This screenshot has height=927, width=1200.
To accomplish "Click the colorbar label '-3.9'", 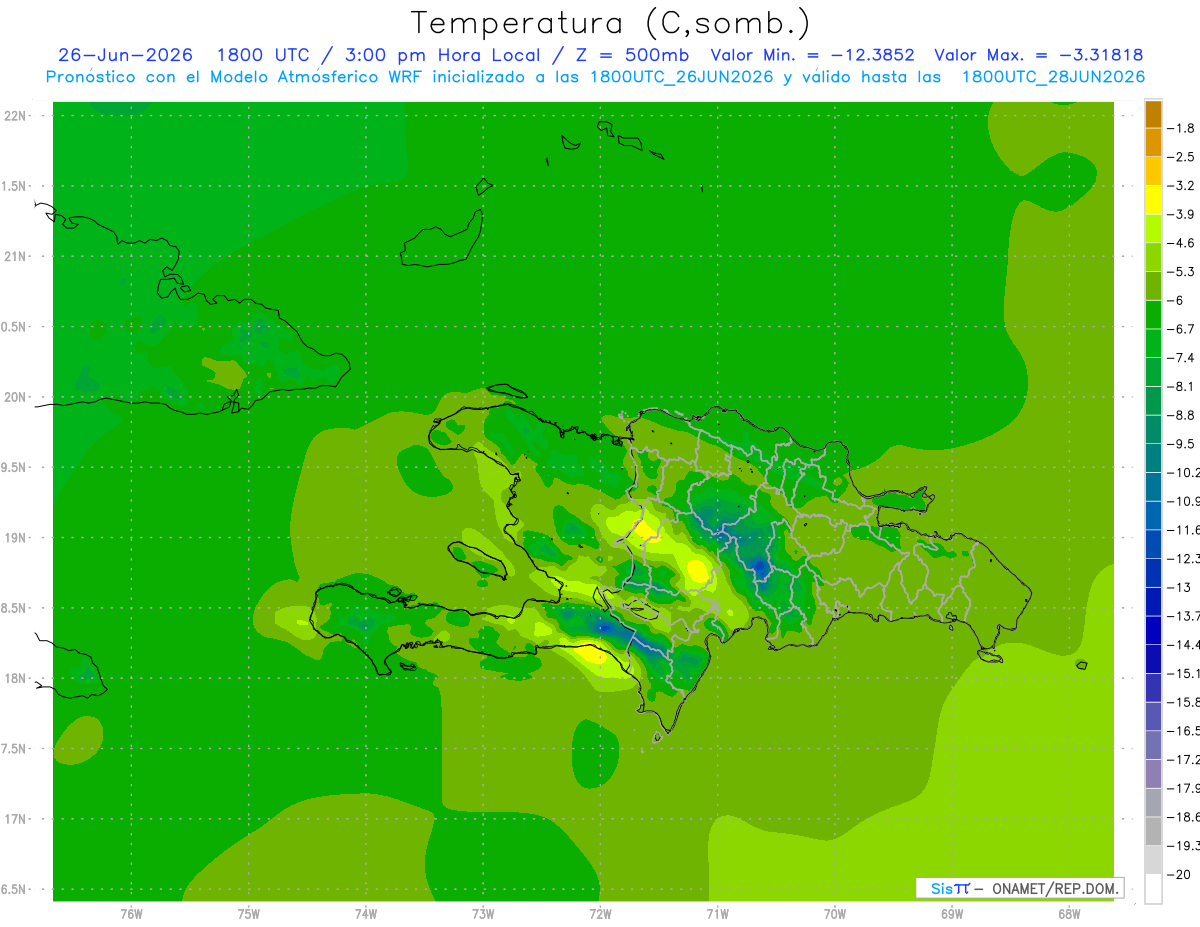I will 1181,215.
